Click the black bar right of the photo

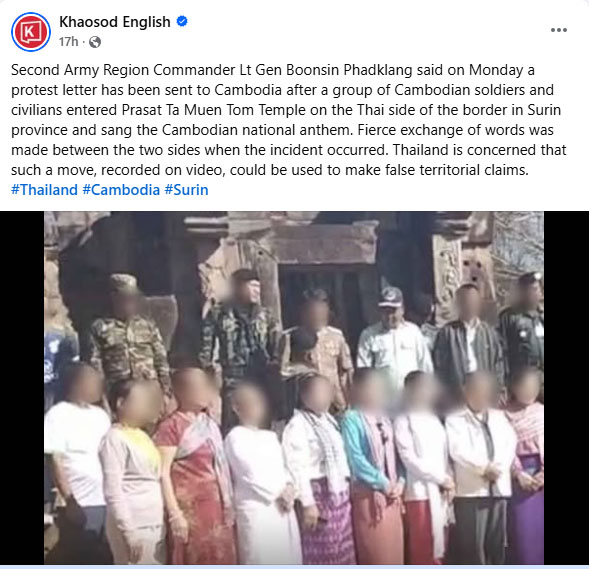point(566,388)
